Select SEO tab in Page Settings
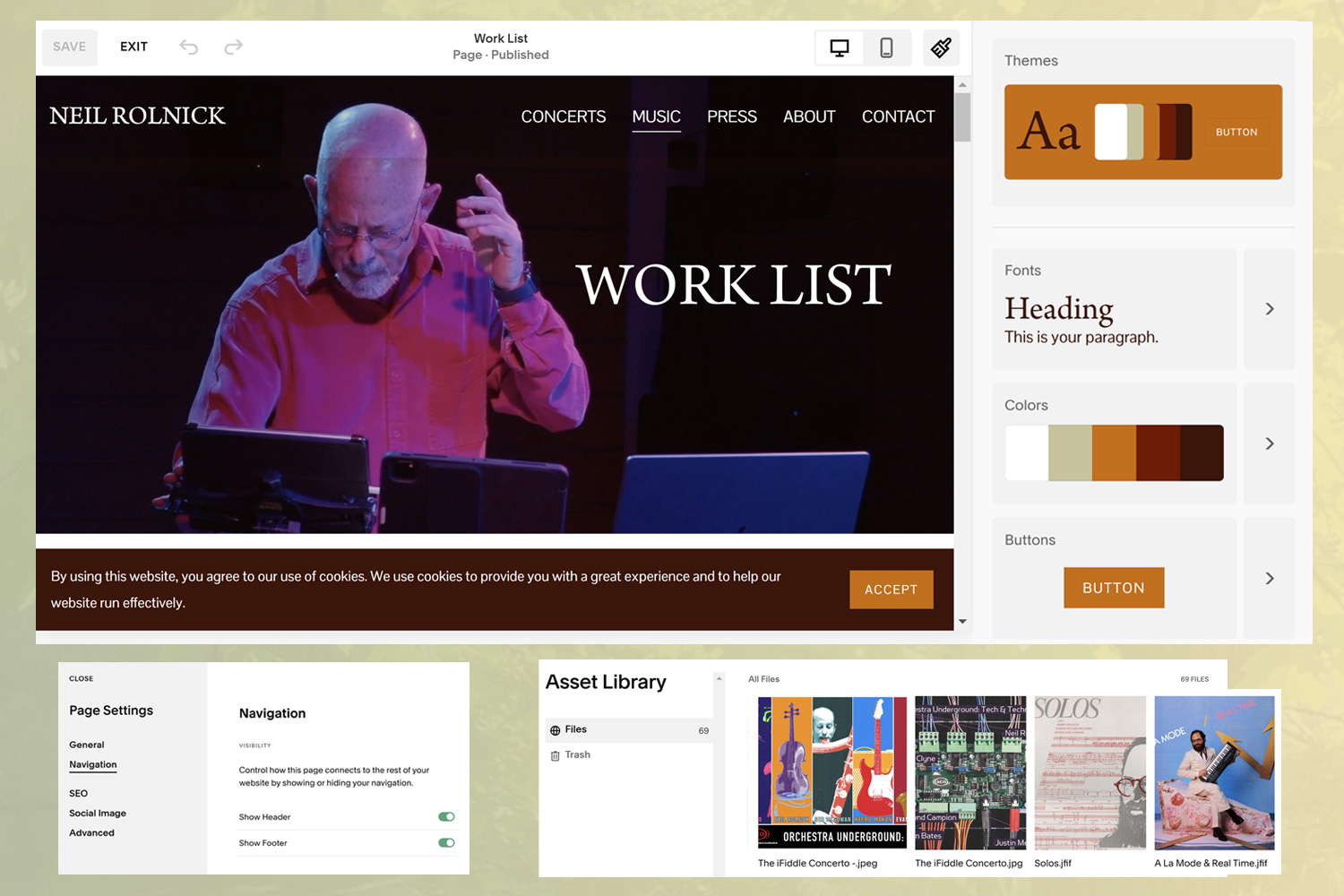1344x896 pixels. point(79,793)
